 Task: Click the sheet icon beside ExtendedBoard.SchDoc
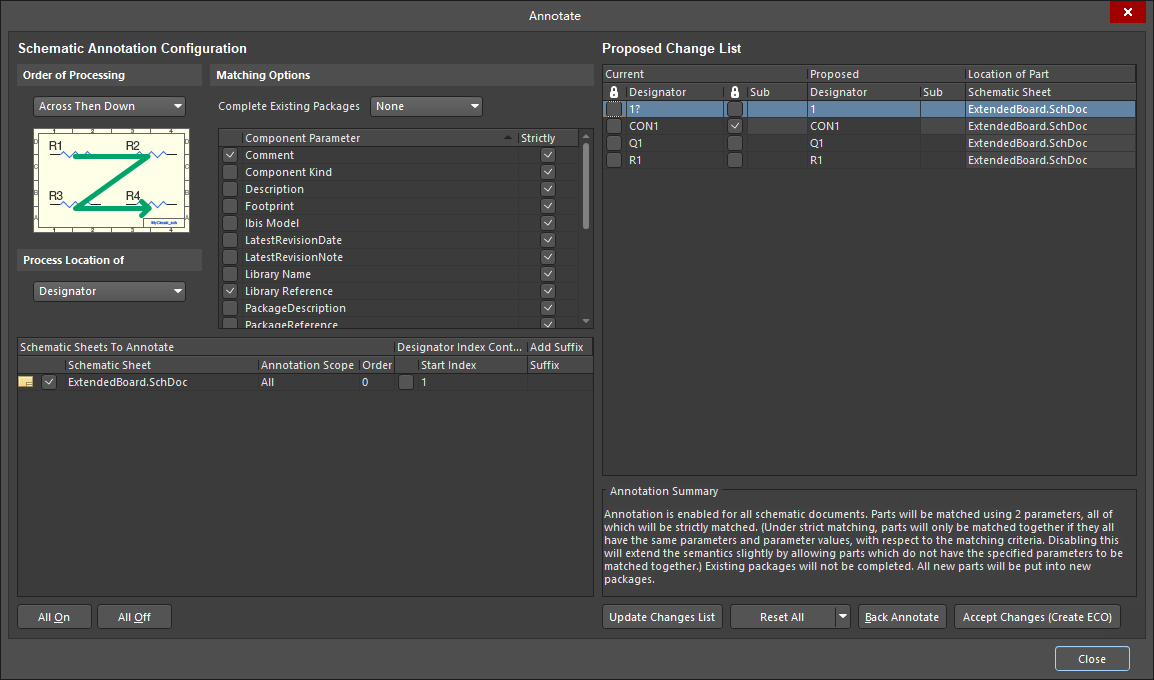click(x=26, y=382)
